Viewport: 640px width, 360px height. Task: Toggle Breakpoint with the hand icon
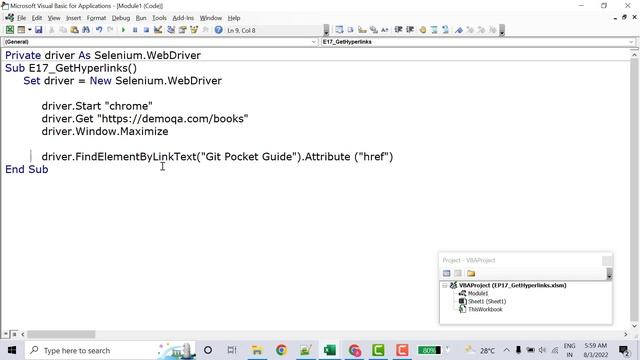[x=423, y=30]
